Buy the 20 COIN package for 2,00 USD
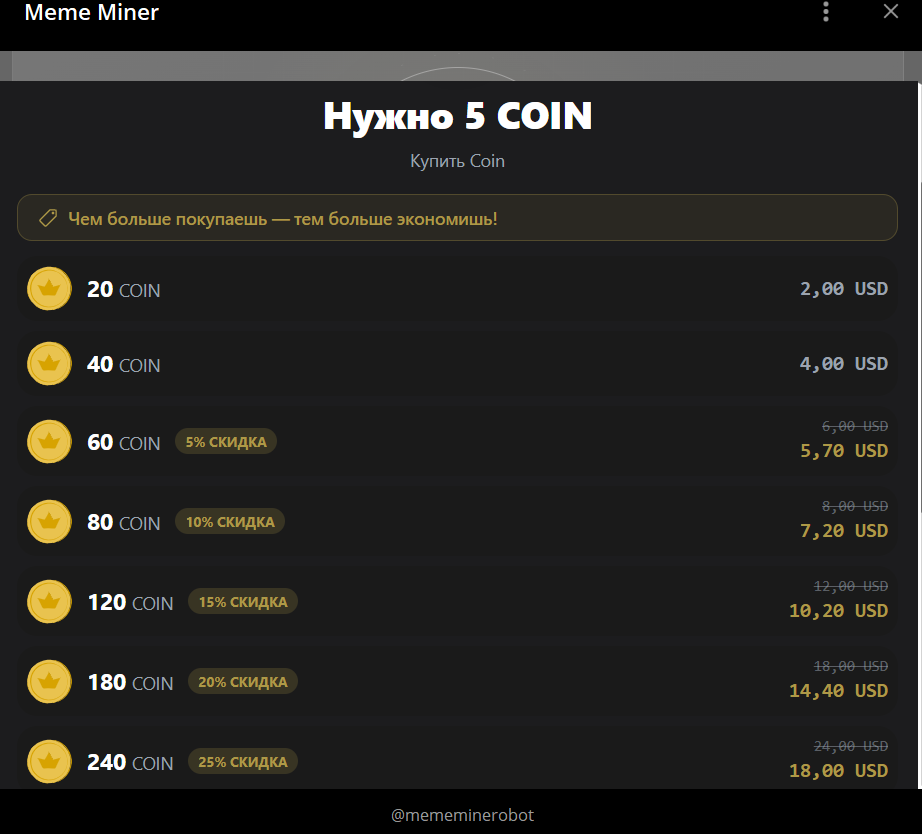This screenshot has height=834, width=922. [x=457, y=289]
